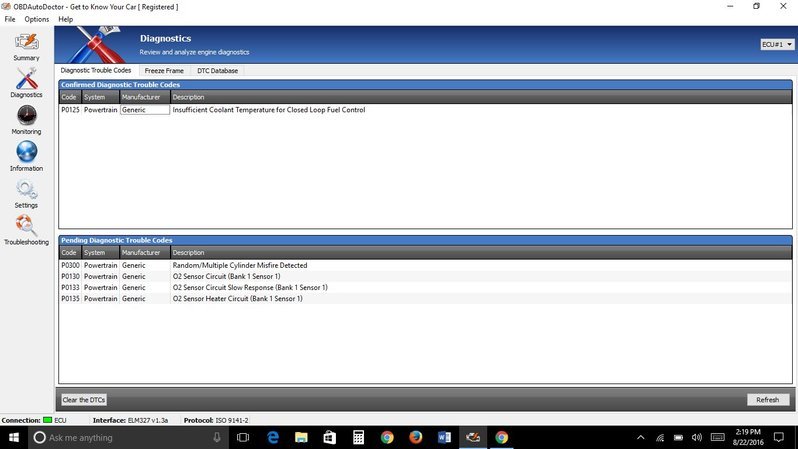
Task: Select the P0135 pending code row
Action: pos(425,299)
